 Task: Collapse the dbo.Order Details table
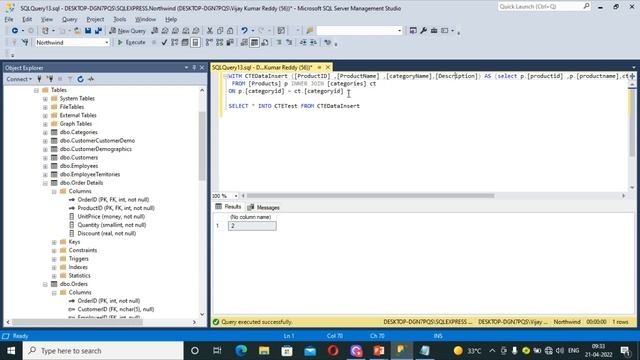[x=45, y=183]
